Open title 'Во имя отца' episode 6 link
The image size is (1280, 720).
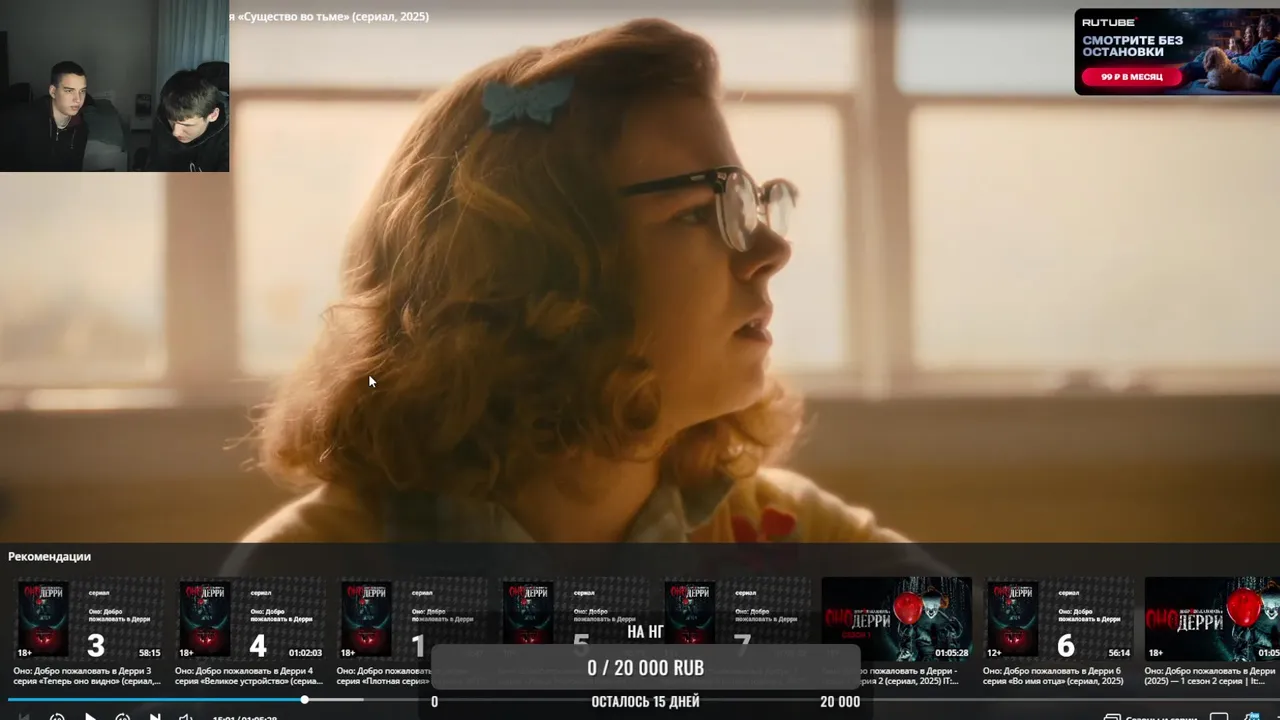pyautogui.click(x=1054, y=676)
